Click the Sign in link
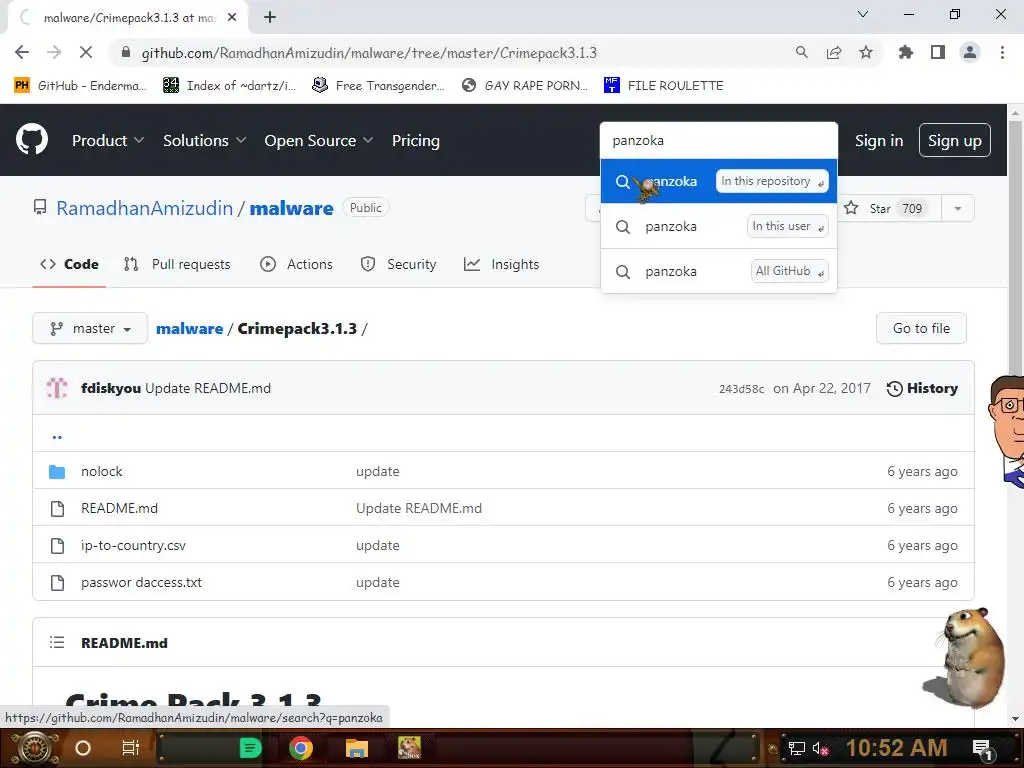The width and height of the screenshot is (1024, 768). (x=879, y=140)
